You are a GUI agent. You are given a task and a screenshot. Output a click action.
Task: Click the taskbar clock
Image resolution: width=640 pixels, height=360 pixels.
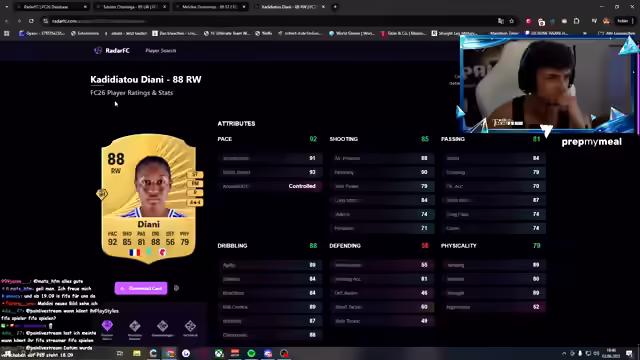611,353
